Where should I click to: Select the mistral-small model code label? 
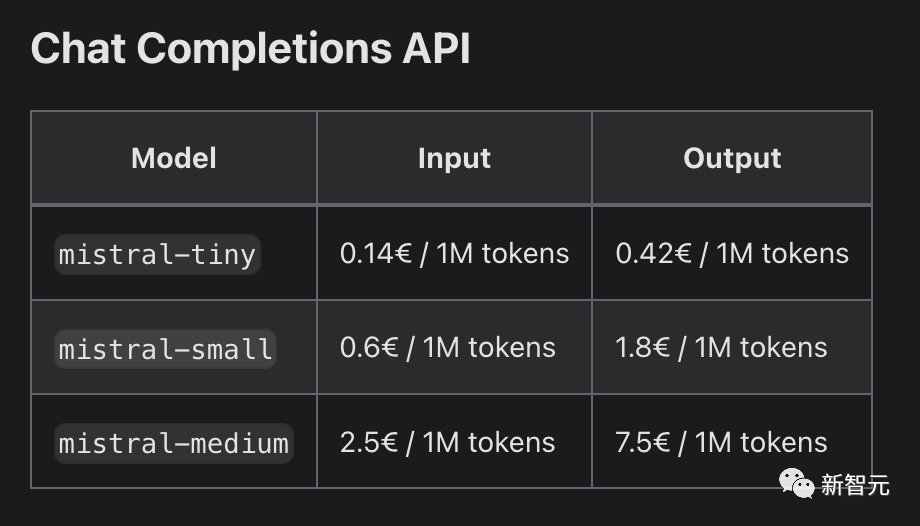point(165,349)
